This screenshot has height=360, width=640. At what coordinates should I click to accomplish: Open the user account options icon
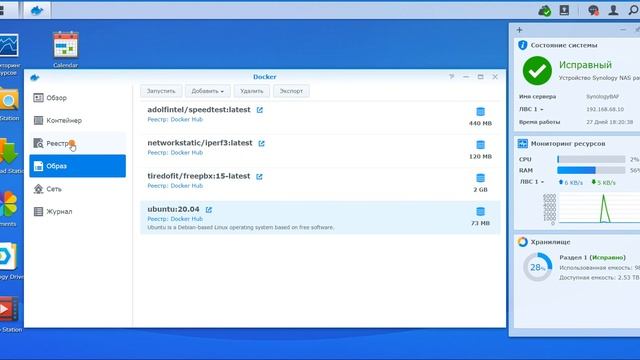click(613, 10)
